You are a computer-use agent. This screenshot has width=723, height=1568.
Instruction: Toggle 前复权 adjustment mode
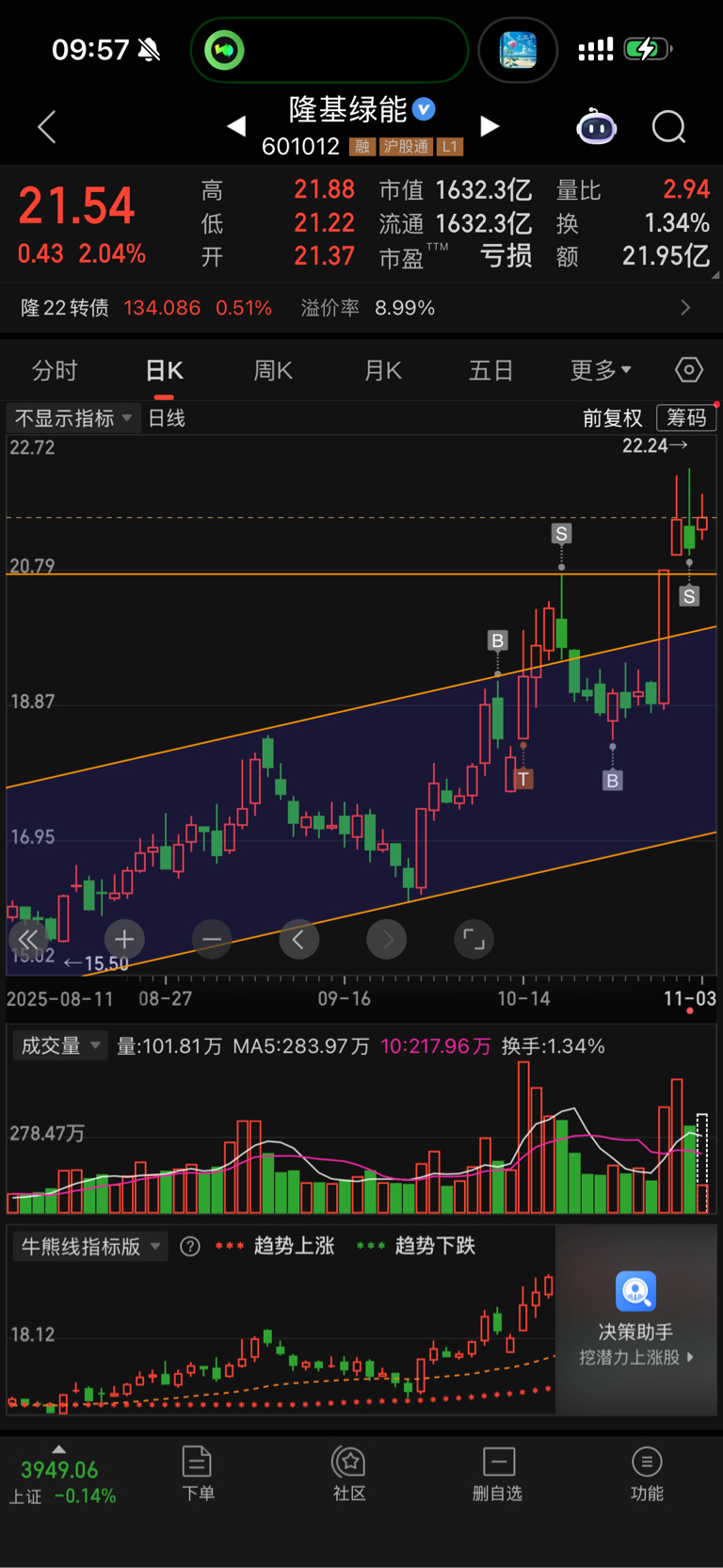(613, 418)
